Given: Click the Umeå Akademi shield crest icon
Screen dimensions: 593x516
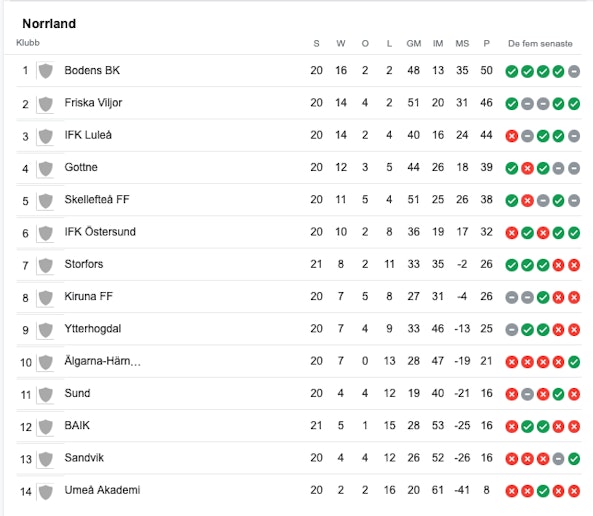Looking at the screenshot, I should (x=46, y=492).
